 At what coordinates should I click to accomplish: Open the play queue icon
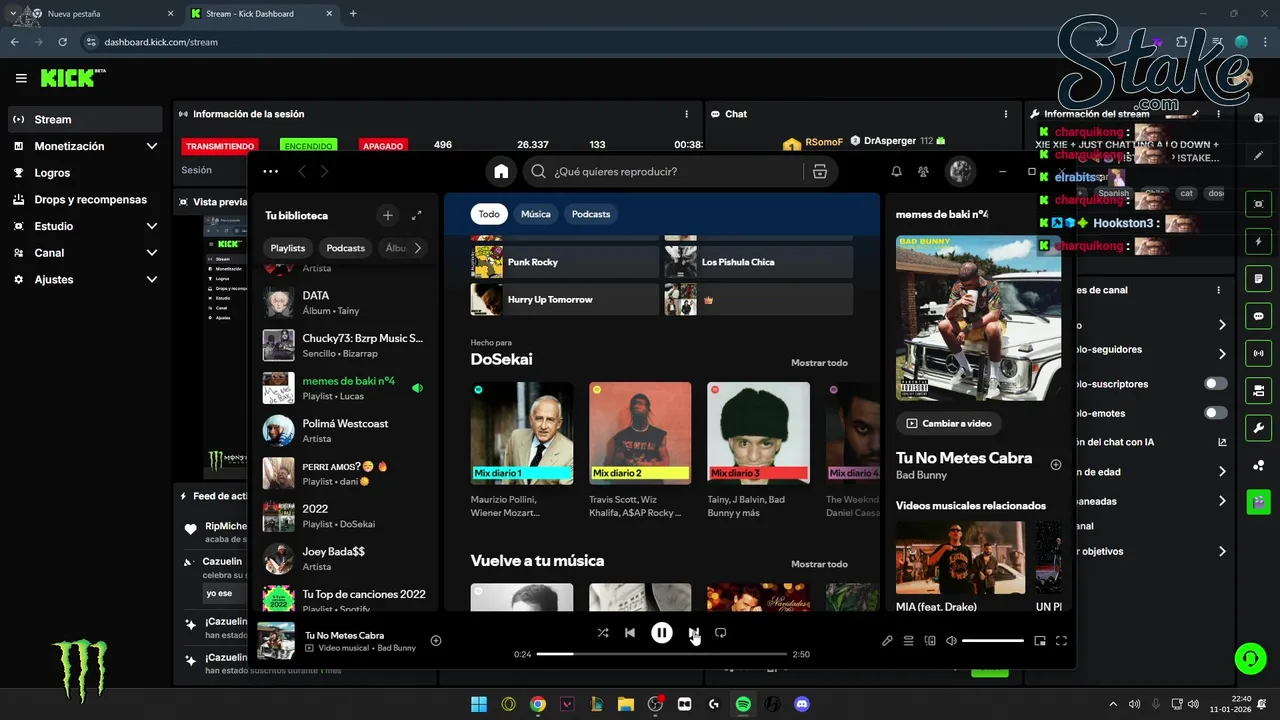[909, 641]
